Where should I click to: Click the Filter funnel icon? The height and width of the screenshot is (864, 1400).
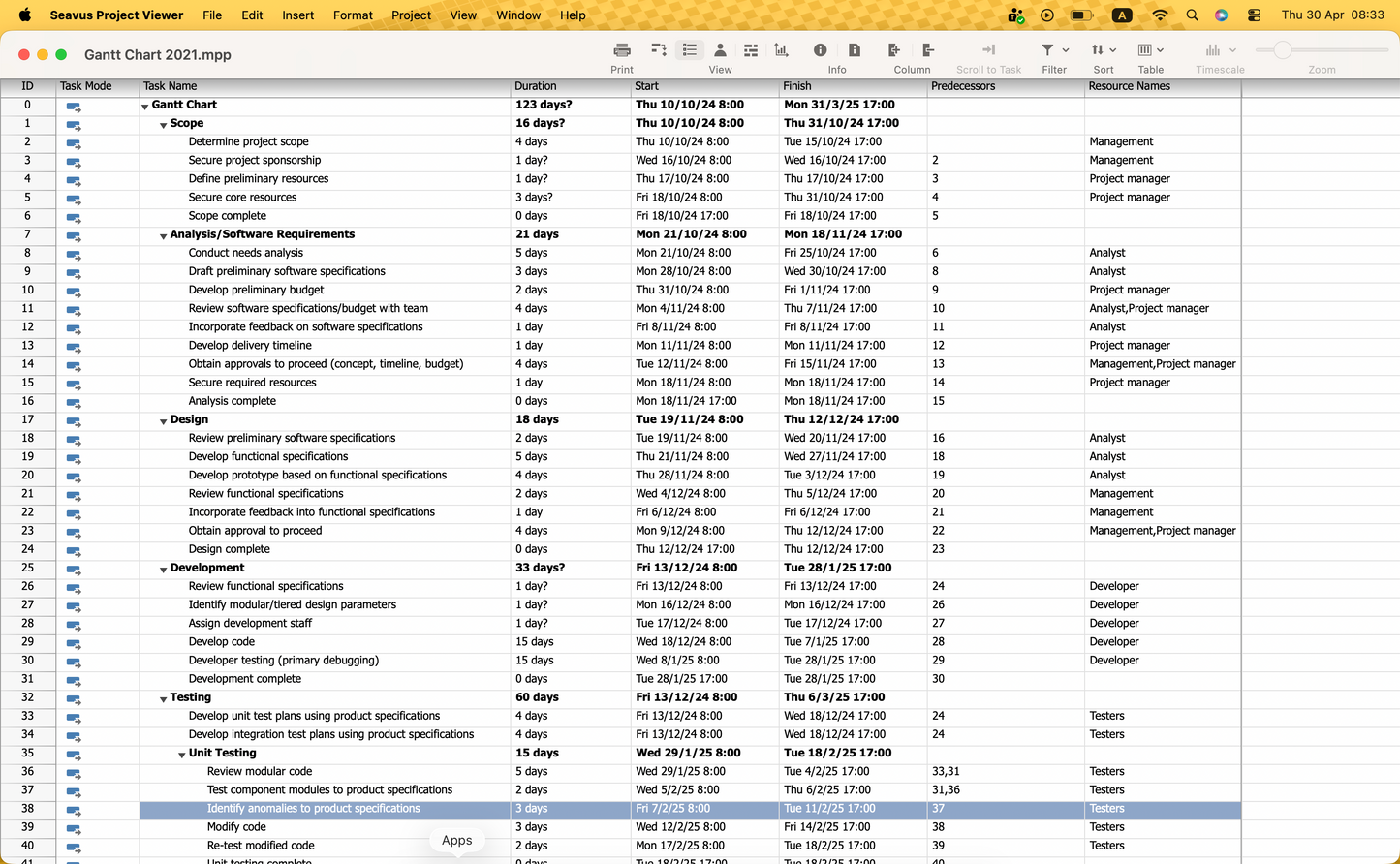tap(1047, 50)
